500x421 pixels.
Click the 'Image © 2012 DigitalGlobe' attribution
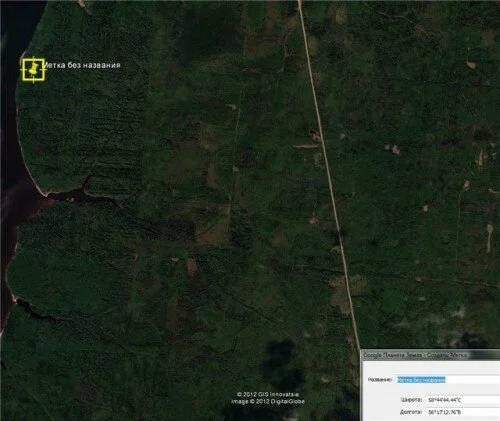pos(268,401)
